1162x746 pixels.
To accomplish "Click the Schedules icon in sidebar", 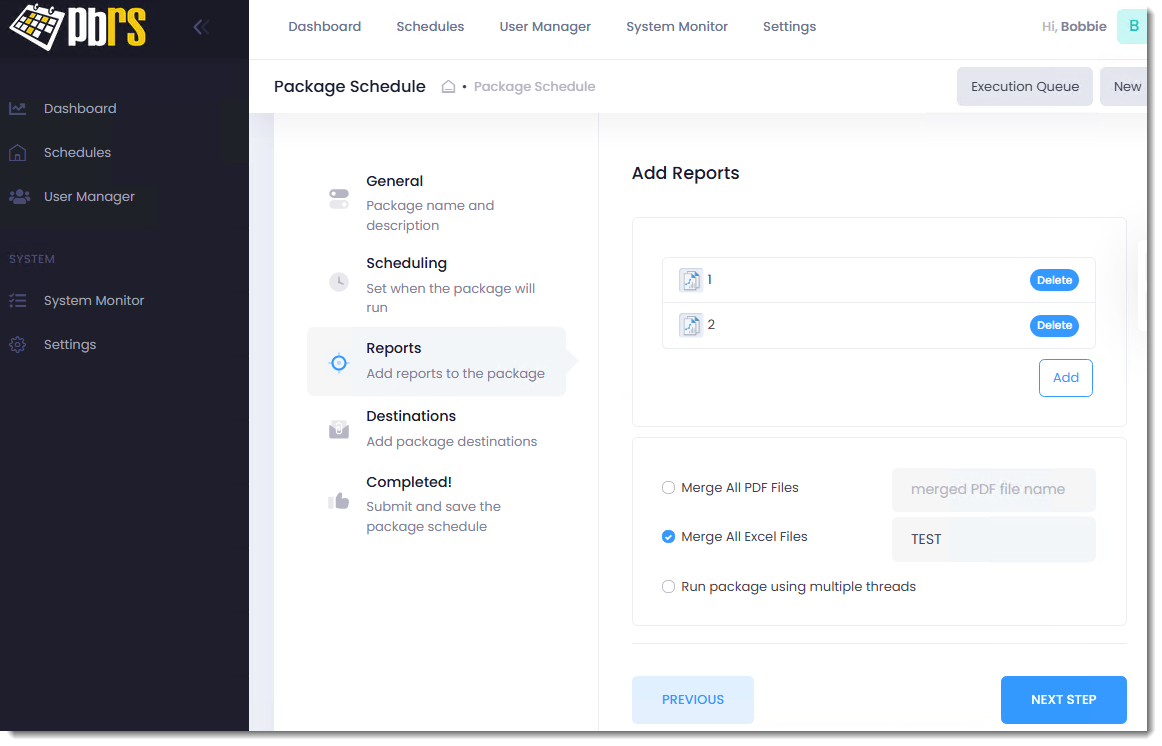I will click(18, 153).
